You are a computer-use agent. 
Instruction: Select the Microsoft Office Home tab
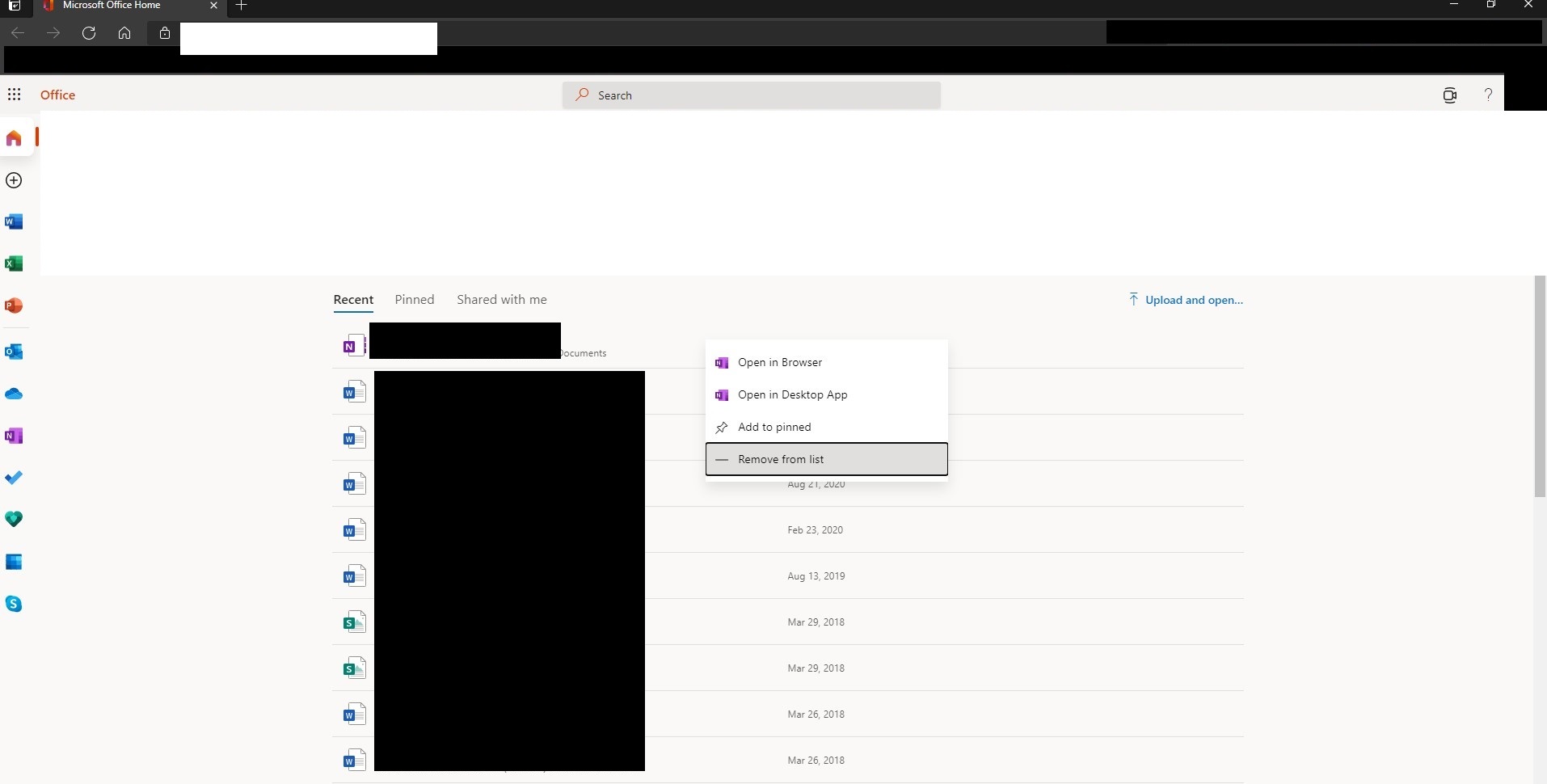point(129,6)
